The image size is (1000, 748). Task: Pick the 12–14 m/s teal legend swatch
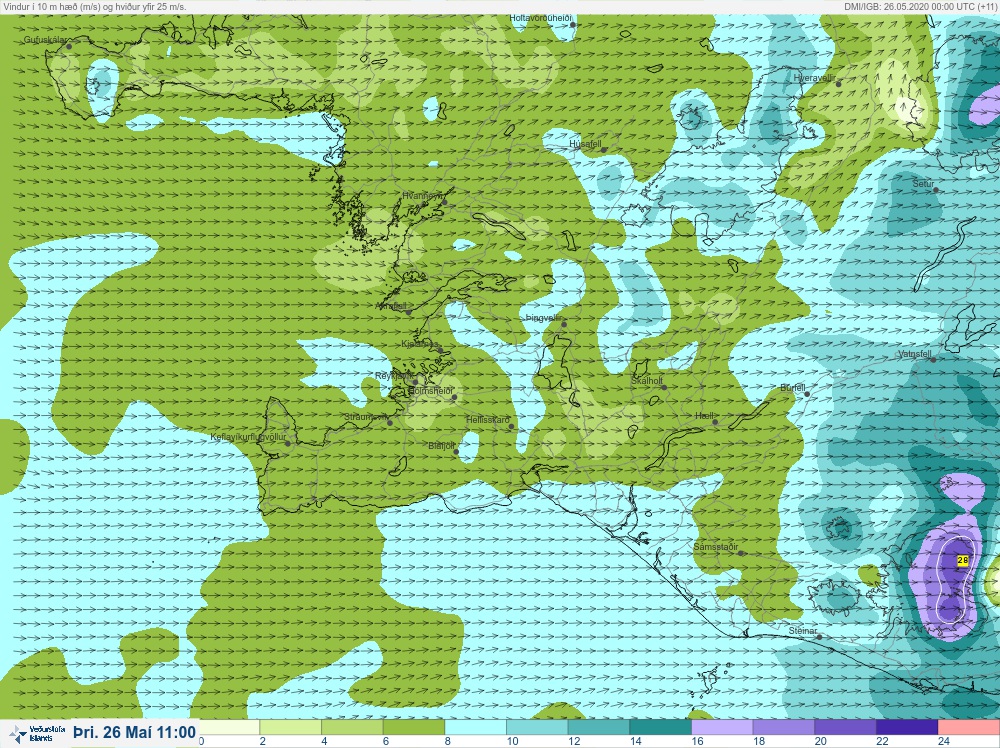599,727
